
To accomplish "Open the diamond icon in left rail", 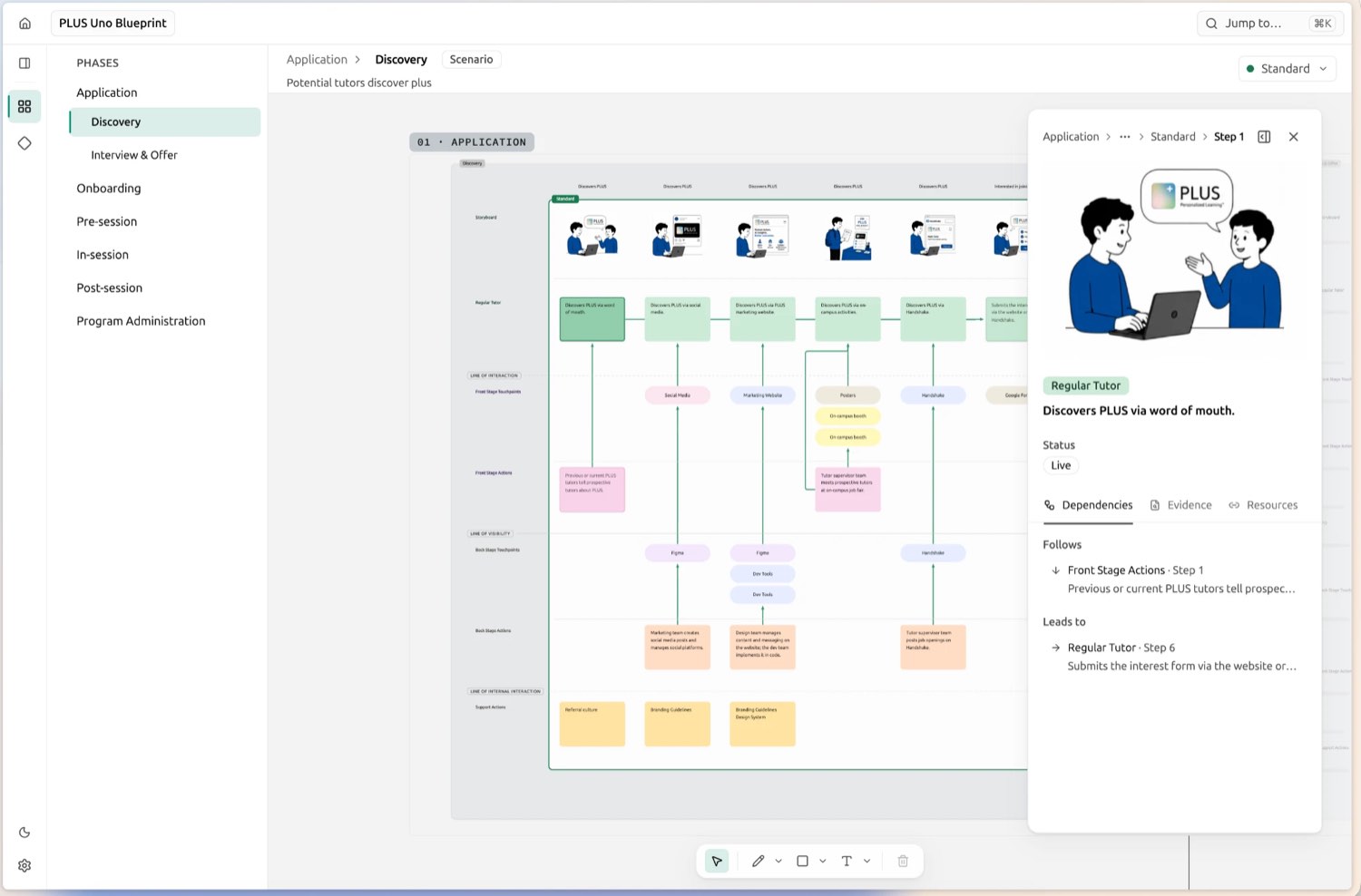I will 24,143.
